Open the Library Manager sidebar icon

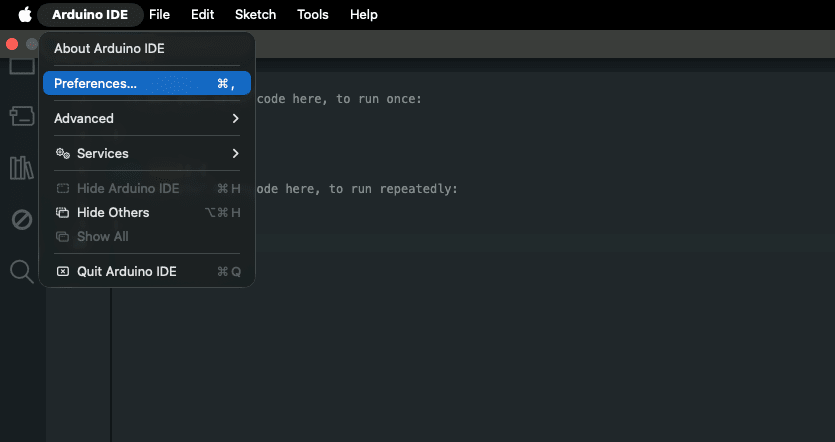pos(22,168)
